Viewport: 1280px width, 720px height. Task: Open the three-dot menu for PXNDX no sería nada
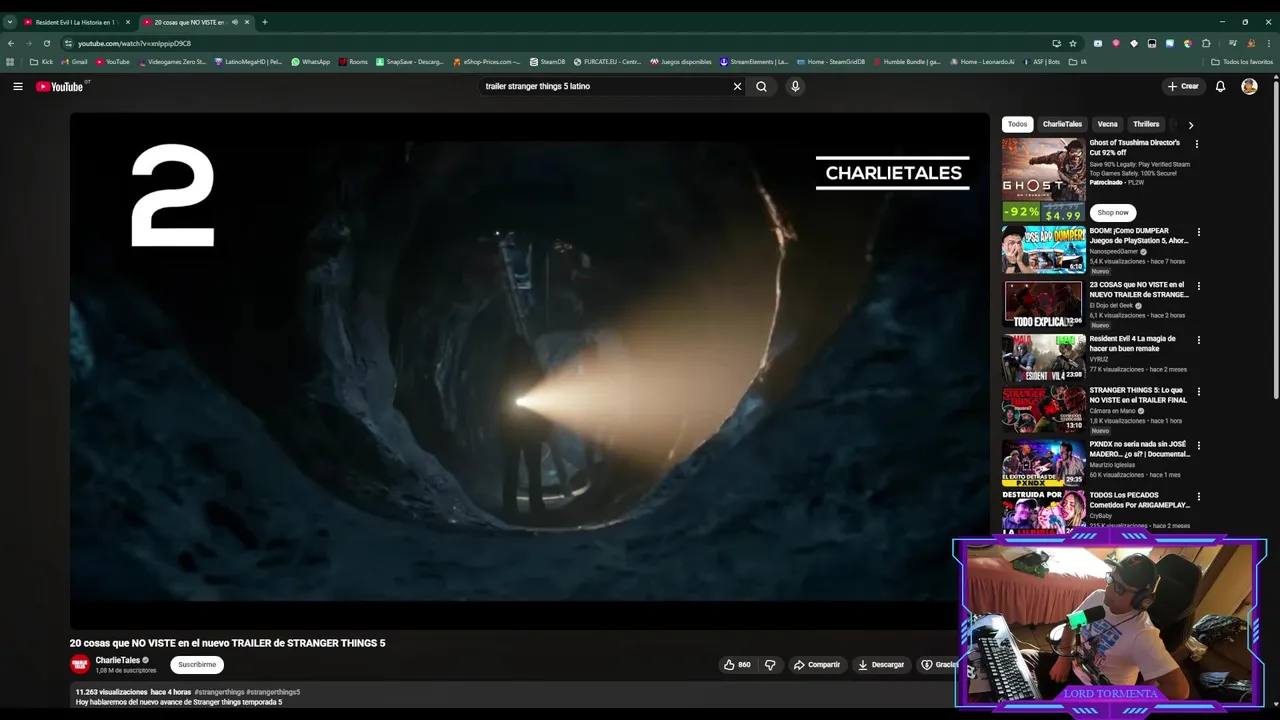click(1199, 445)
